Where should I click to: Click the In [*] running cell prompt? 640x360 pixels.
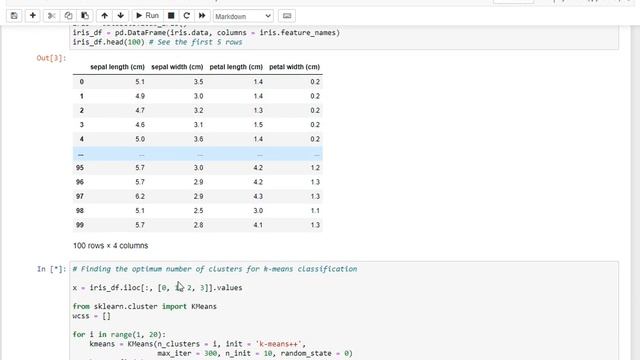[x=51, y=269]
